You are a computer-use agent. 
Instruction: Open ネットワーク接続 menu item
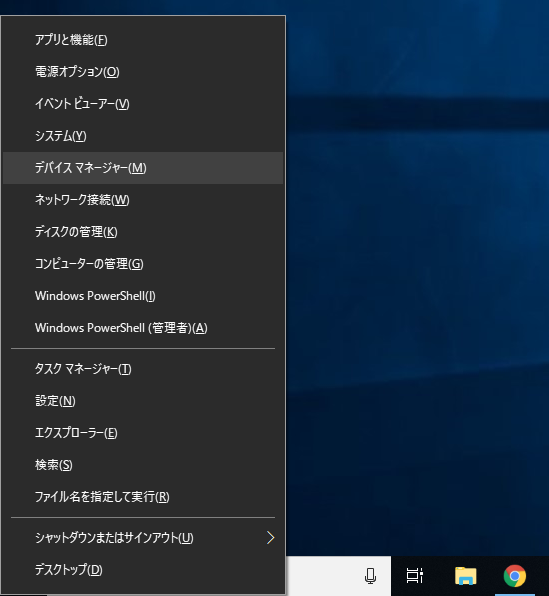143,200
